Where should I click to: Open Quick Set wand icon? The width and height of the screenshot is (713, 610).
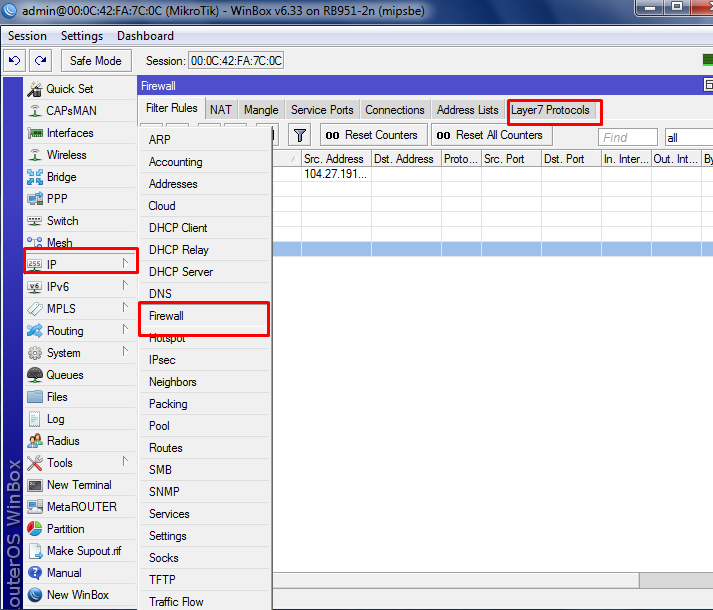click(x=35, y=89)
